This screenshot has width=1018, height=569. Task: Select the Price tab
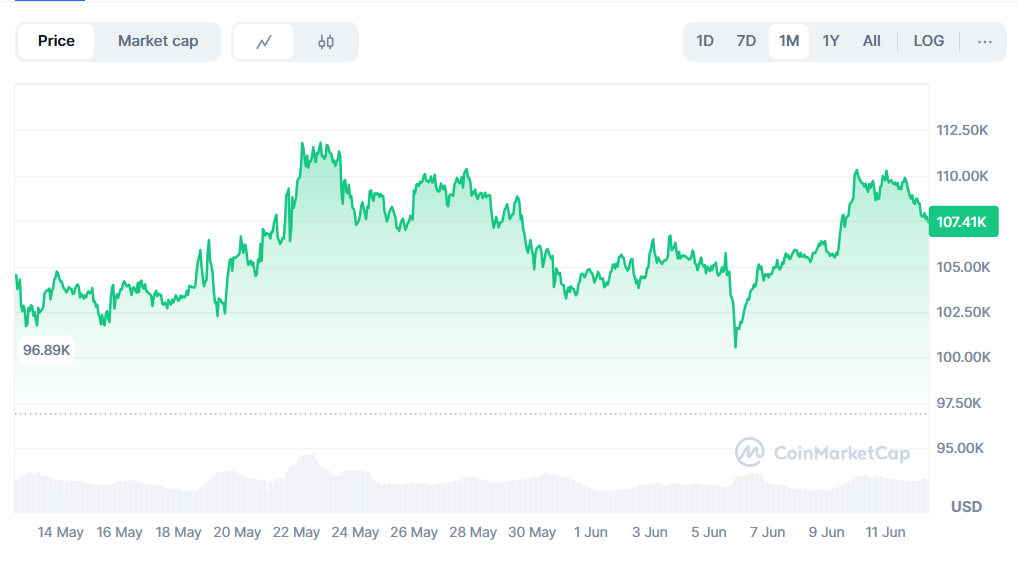56,42
